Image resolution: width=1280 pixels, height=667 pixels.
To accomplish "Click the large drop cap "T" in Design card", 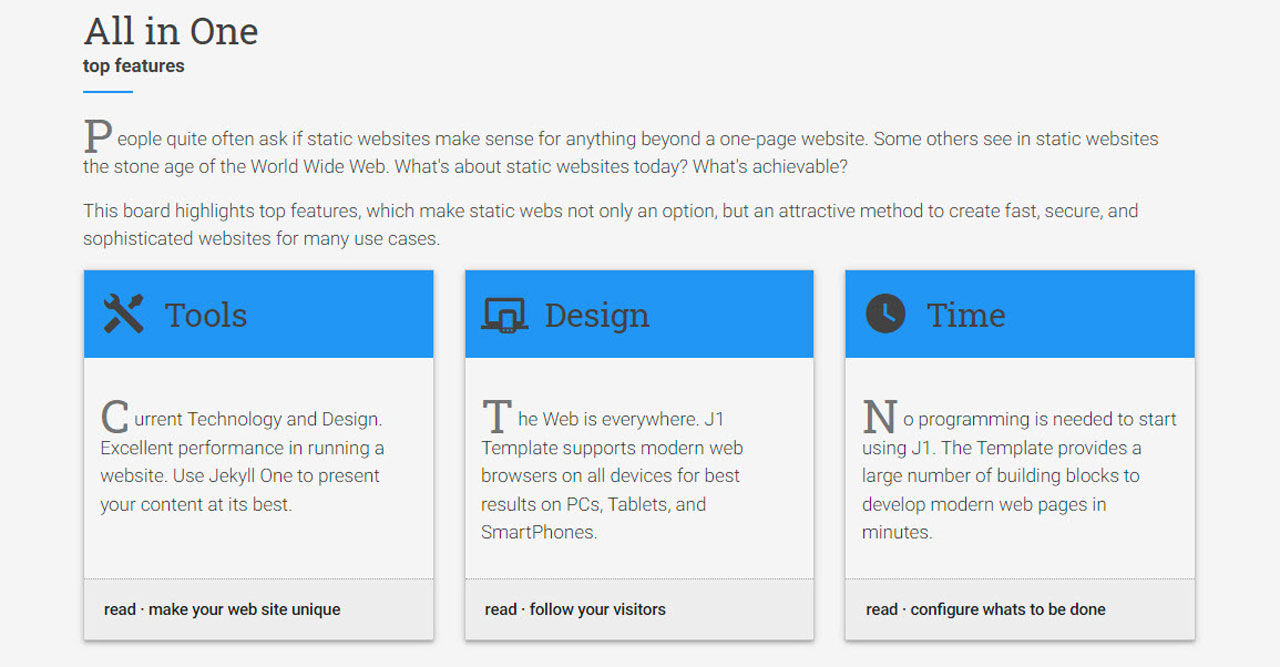I will pos(497,416).
